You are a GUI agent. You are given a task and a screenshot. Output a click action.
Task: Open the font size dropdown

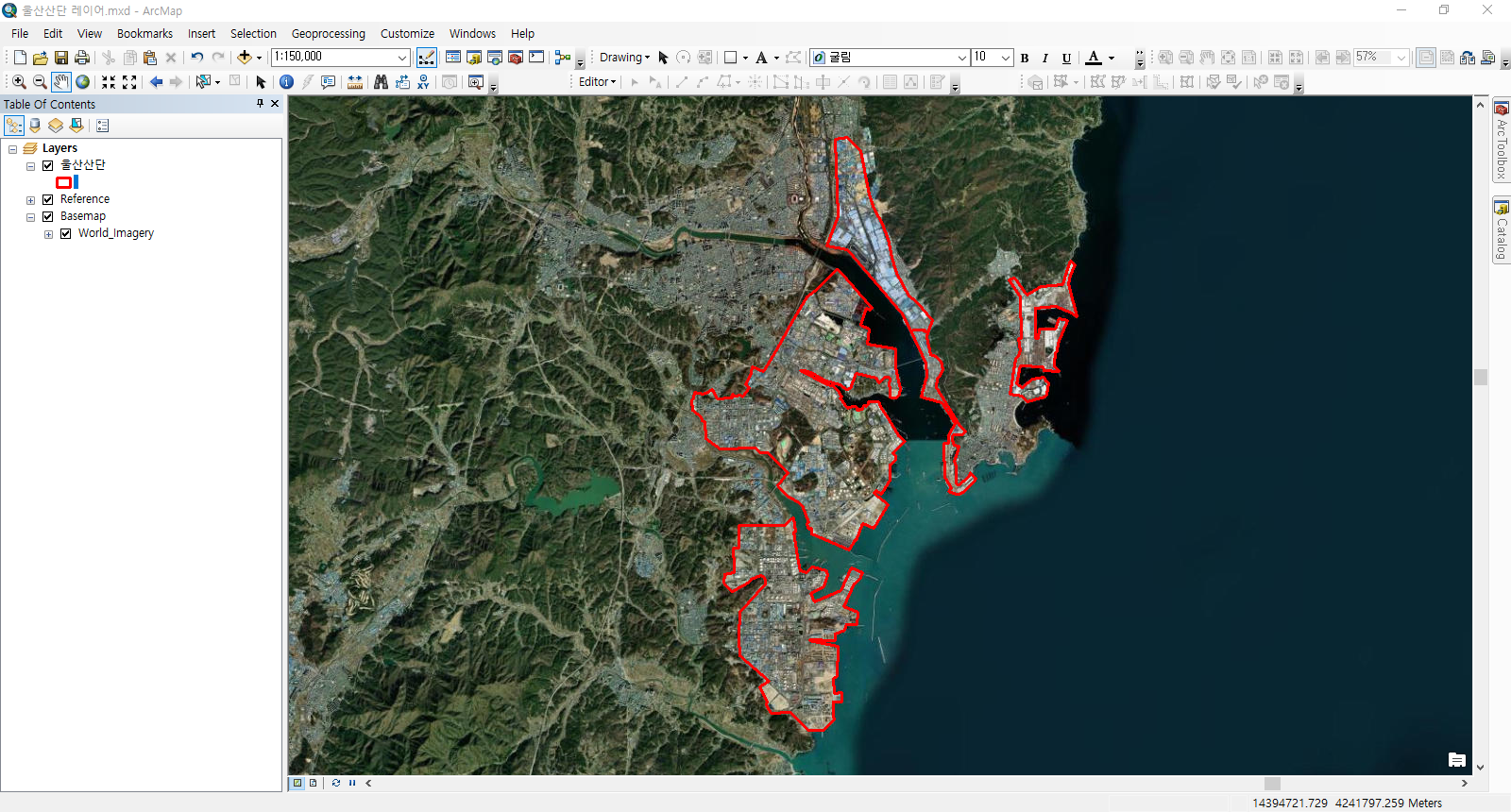pos(1006,58)
